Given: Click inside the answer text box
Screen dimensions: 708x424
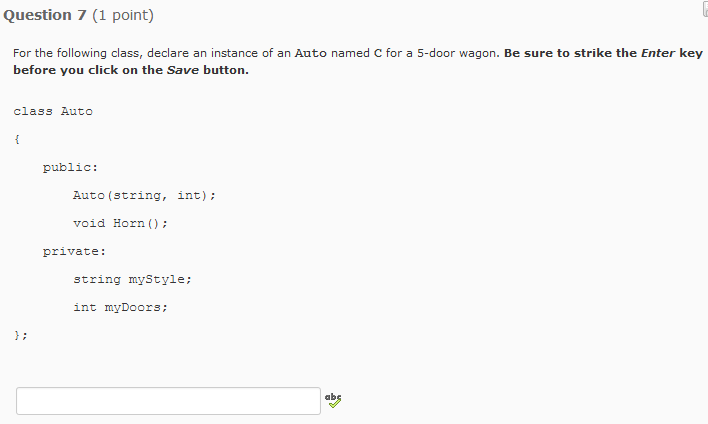Looking at the screenshot, I should tap(168, 401).
